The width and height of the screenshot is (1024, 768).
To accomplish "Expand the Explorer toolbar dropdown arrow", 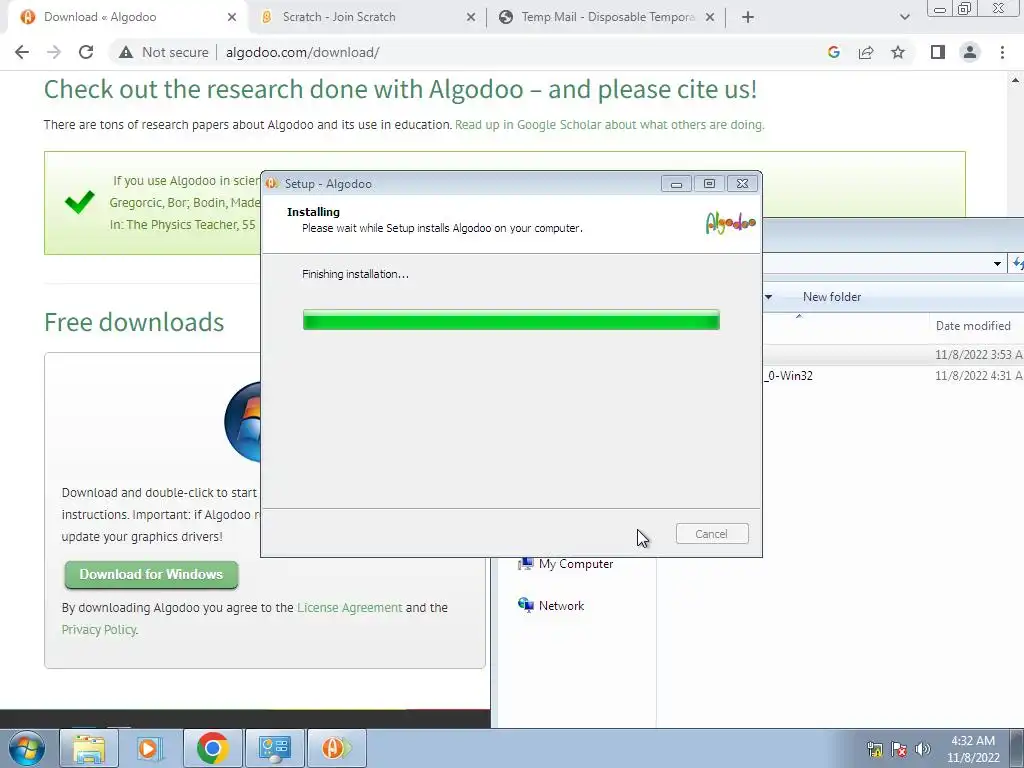I will click(769, 296).
